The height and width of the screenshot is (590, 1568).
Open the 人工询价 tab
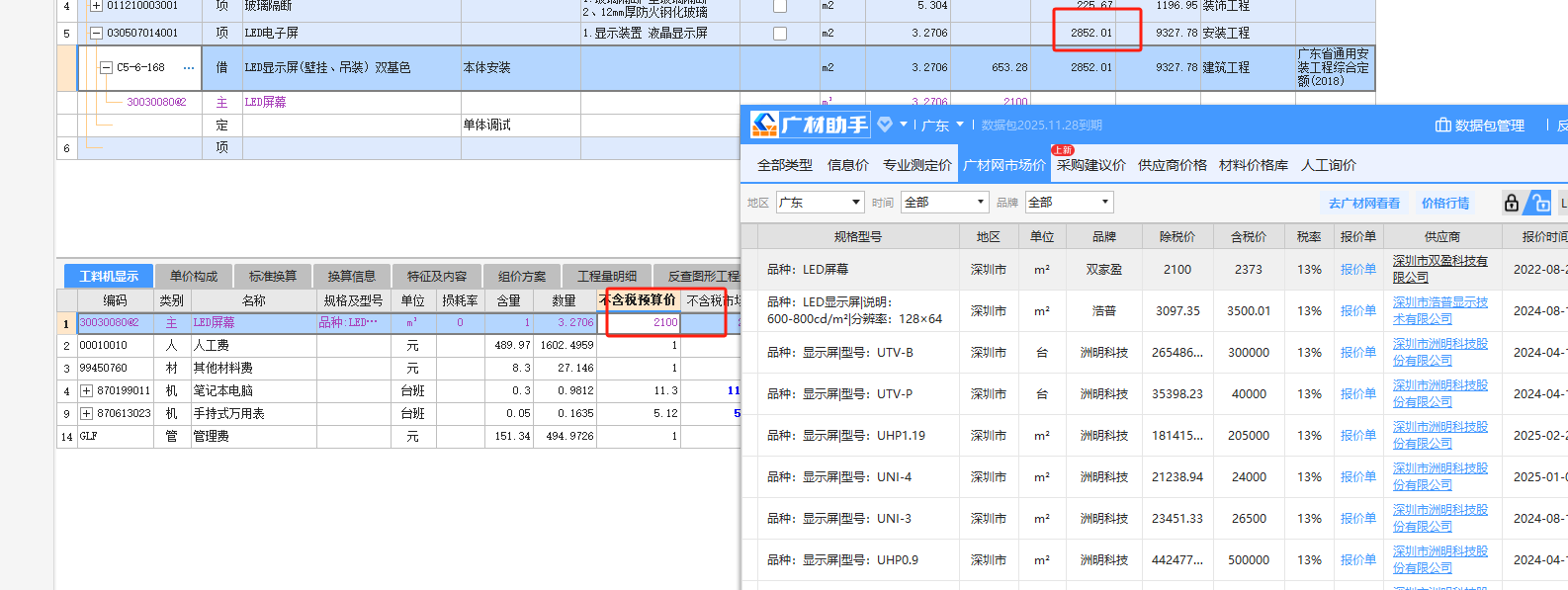tap(1329, 165)
